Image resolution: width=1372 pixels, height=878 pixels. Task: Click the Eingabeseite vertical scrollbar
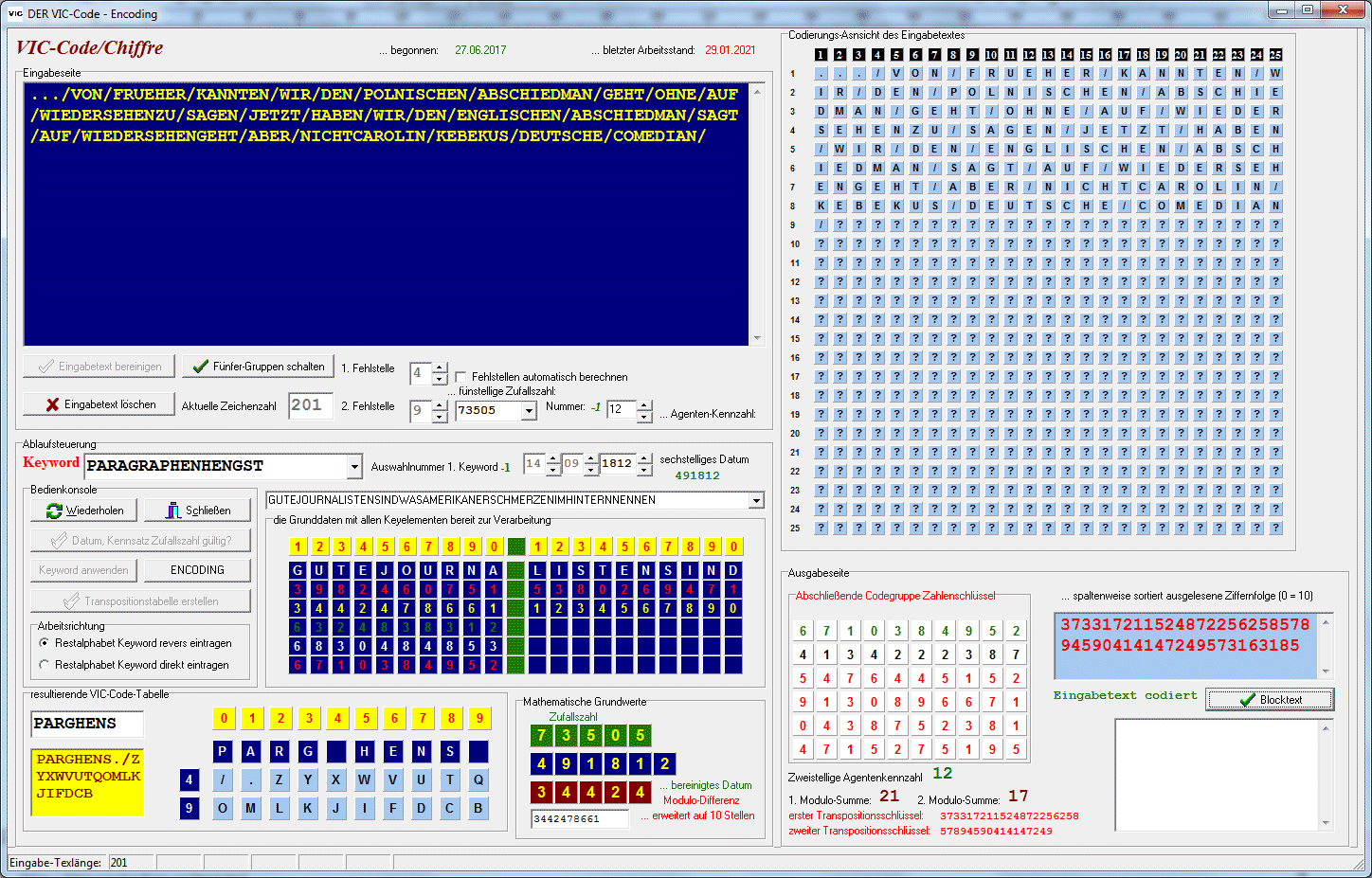coord(756,214)
